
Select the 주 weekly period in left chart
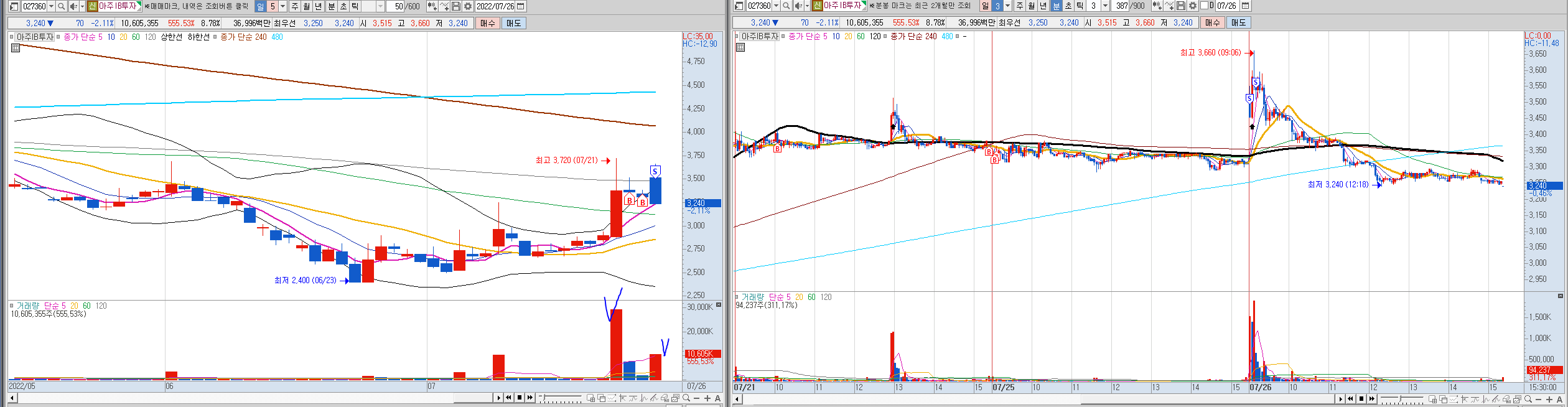[x=295, y=6]
